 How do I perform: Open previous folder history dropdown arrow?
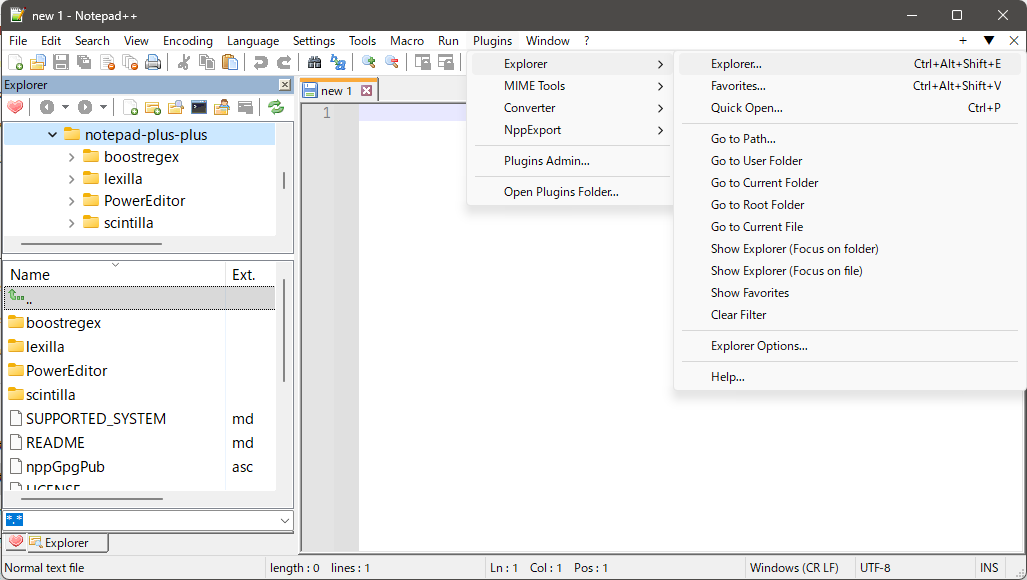point(65,107)
